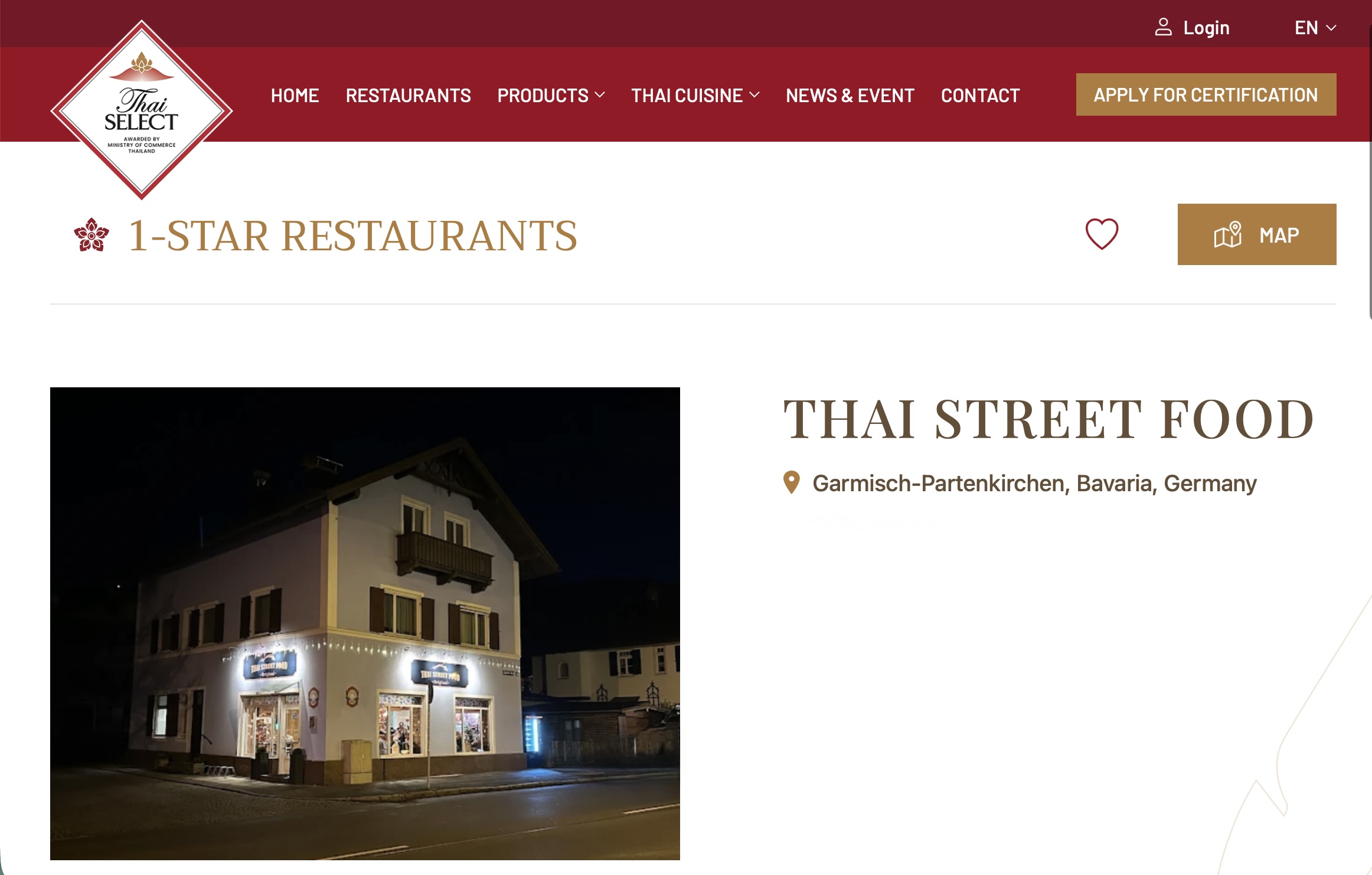Image resolution: width=1372 pixels, height=875 pixels.
Task: Go to the Home menu item
Action: point(295,95)
